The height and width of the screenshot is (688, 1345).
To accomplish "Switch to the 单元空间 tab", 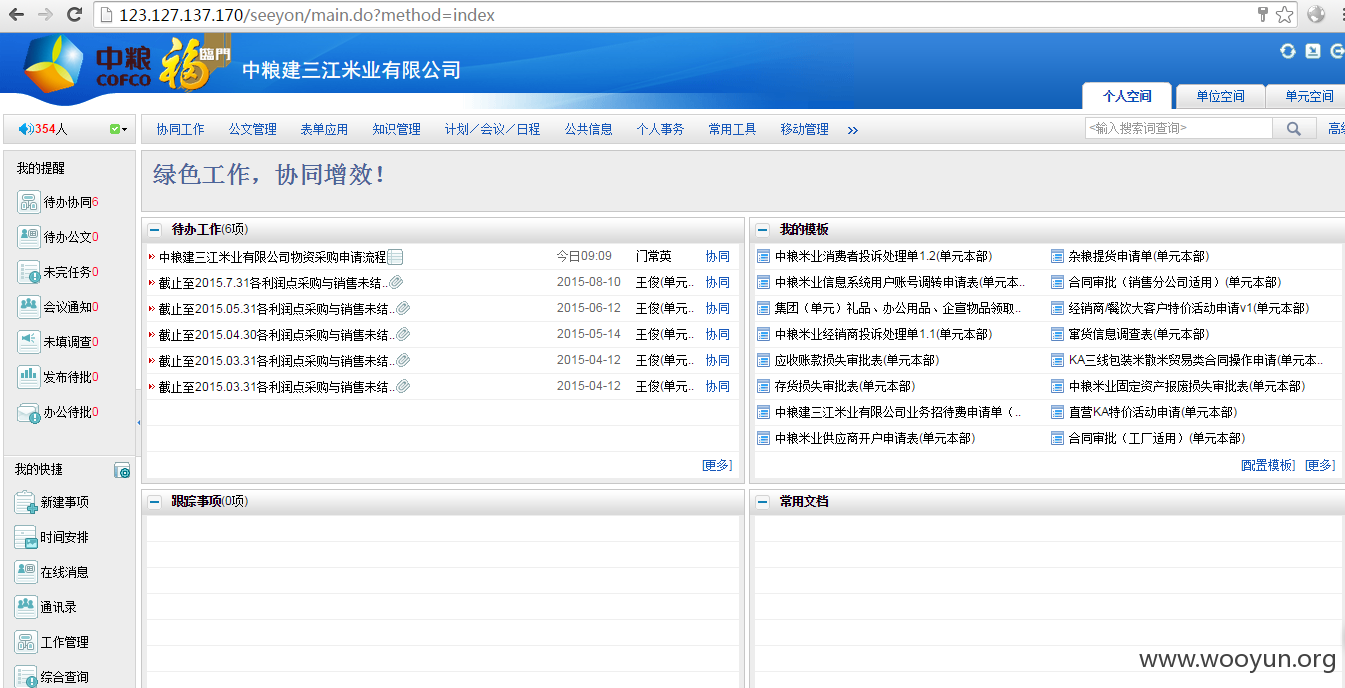I will click(1308, 96).
